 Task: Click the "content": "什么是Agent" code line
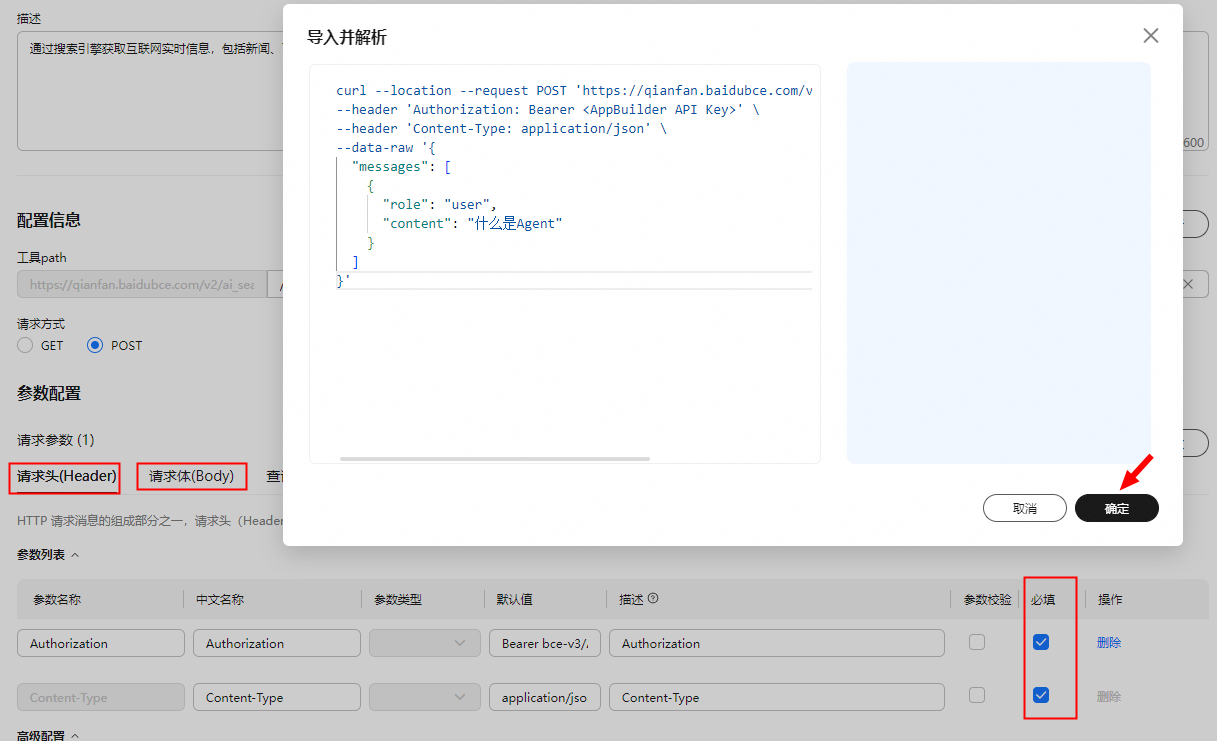[x=473, y=224]
